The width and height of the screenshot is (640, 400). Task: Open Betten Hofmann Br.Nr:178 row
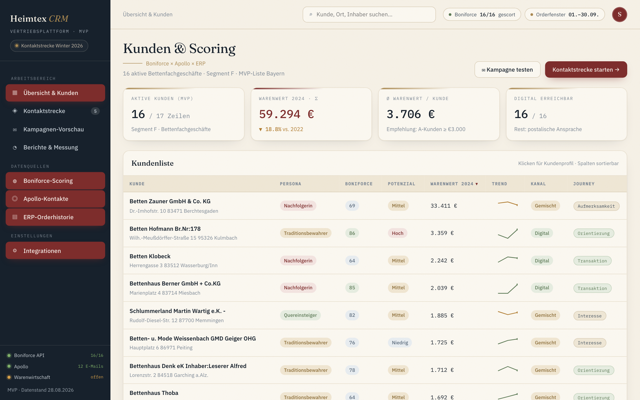(x=375, y=233)
